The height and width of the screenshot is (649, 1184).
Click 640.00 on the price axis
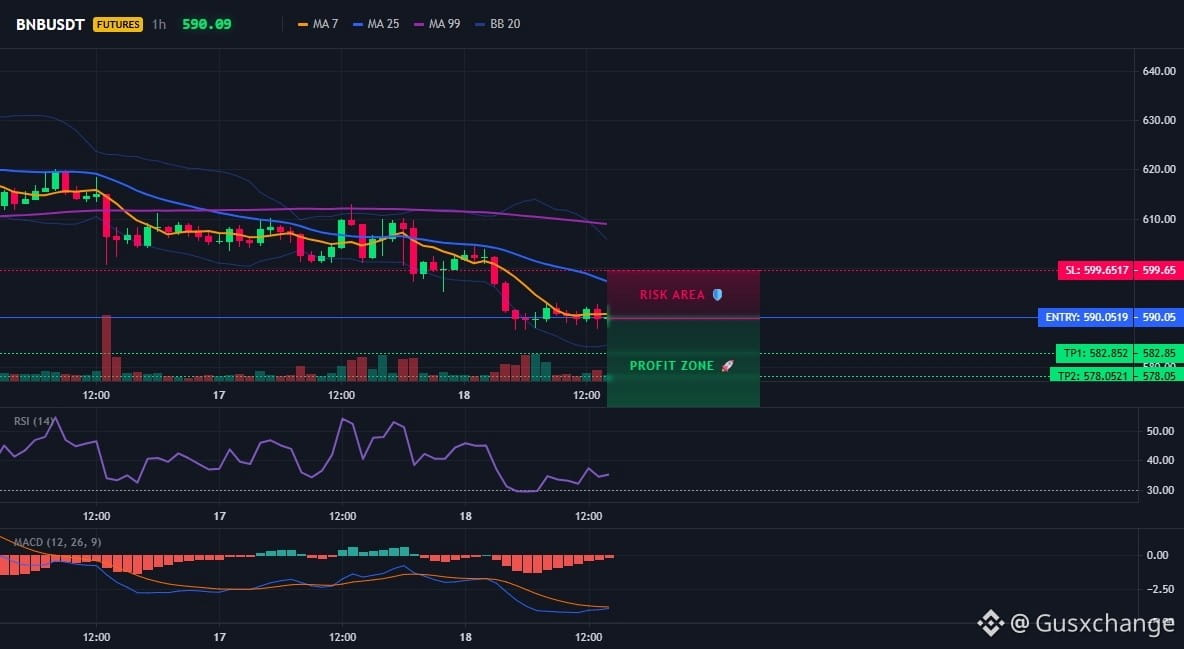click(1159, 71)
